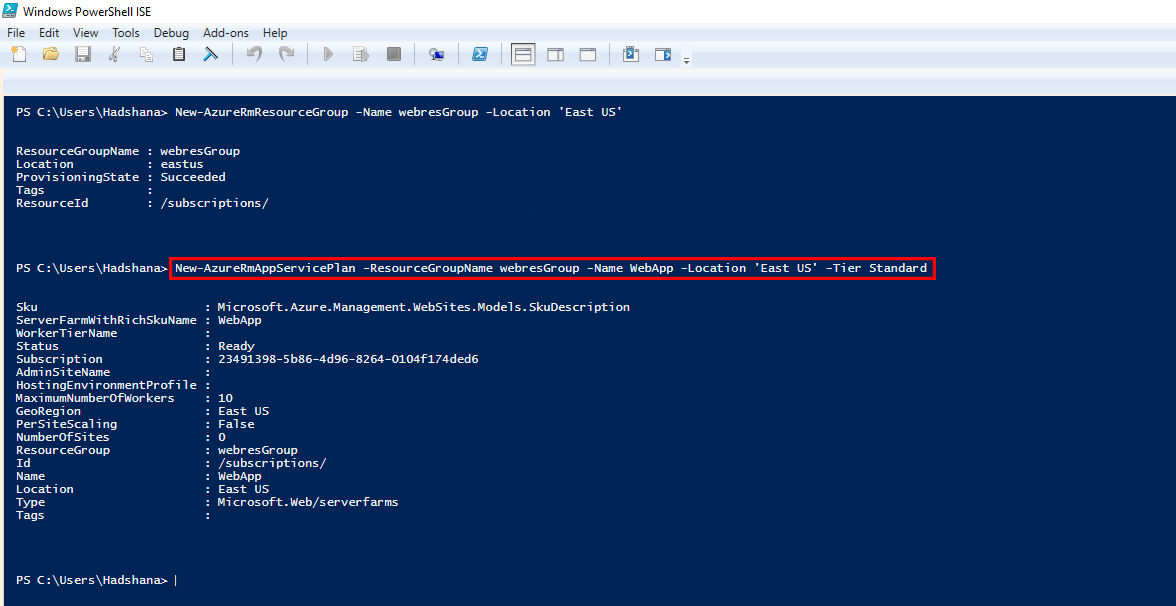1176x606 pixels.
Task: Click the New-AzureRmResourceGroup command text
Action: coord(399,112)
